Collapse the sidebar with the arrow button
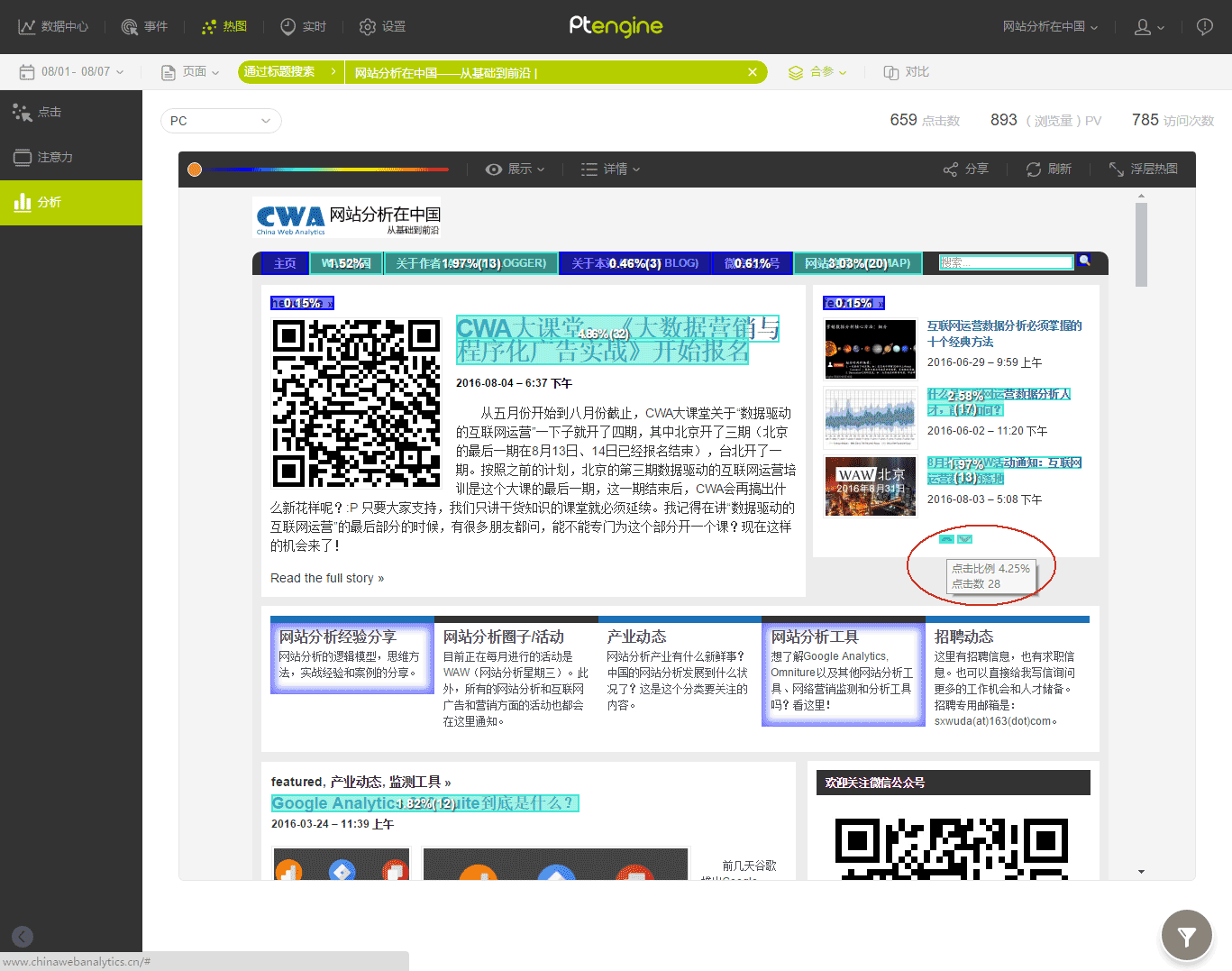This screenshot has height=971, width=1232. [23, 937]
